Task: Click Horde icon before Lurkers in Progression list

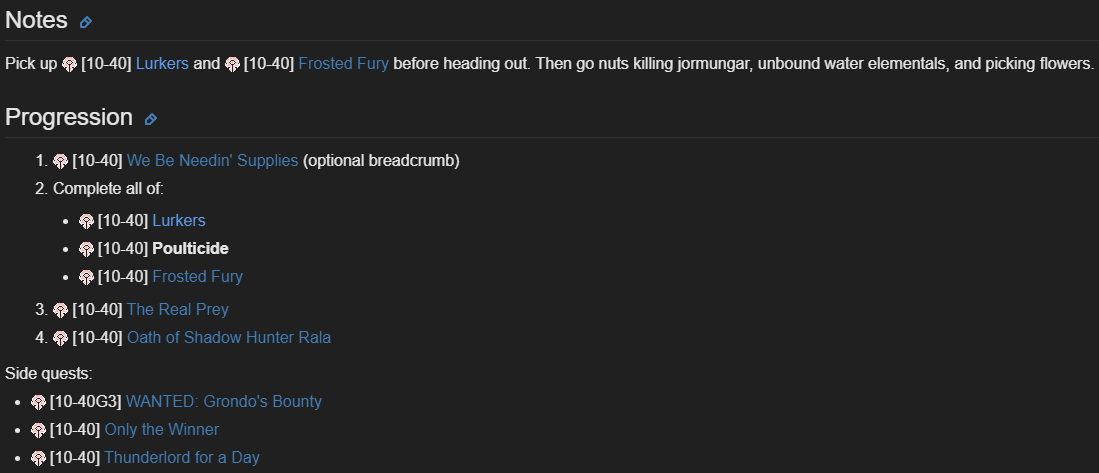Action: pos(87,221)
